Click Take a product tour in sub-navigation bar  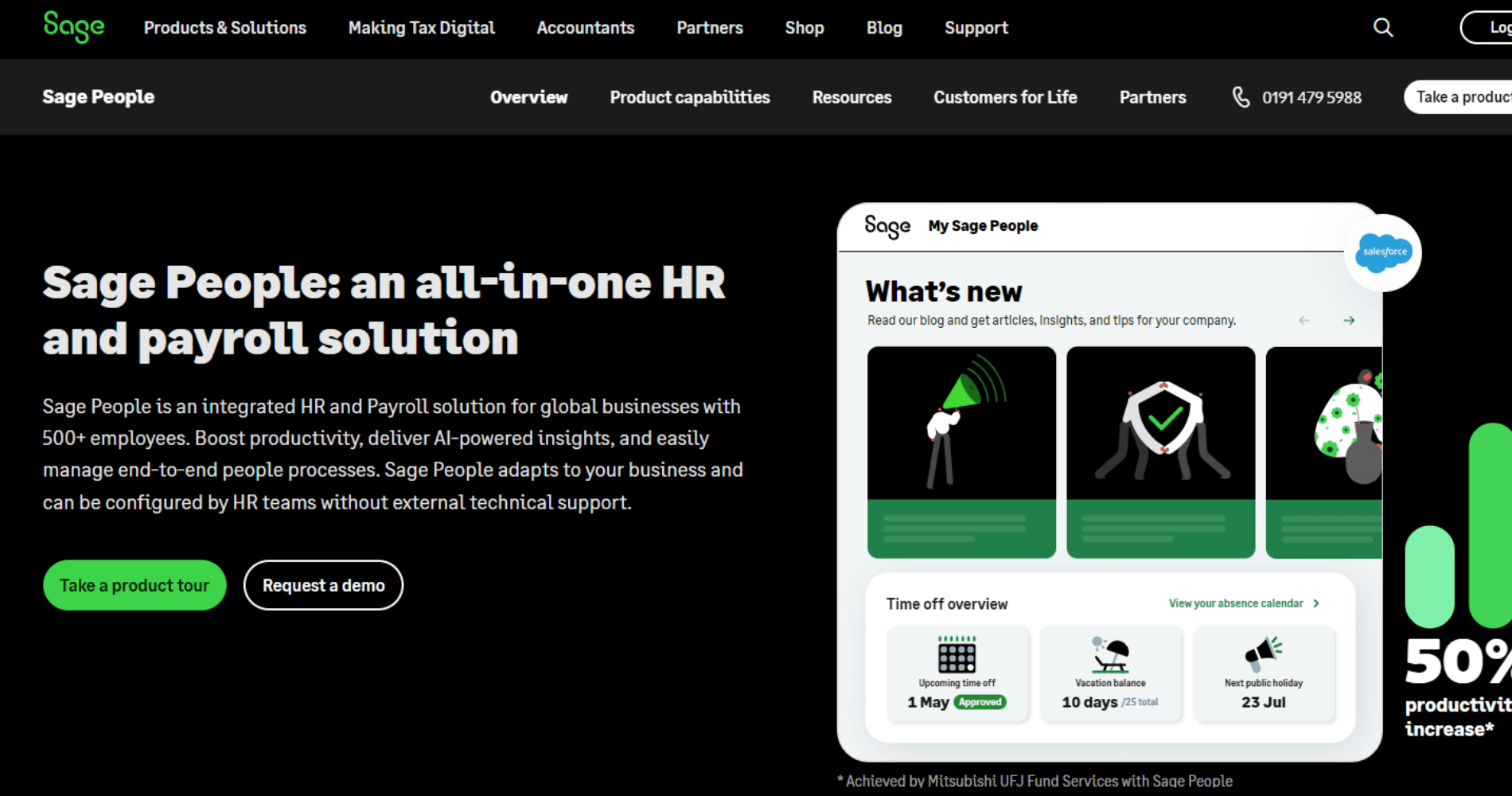click(1459, 97)
